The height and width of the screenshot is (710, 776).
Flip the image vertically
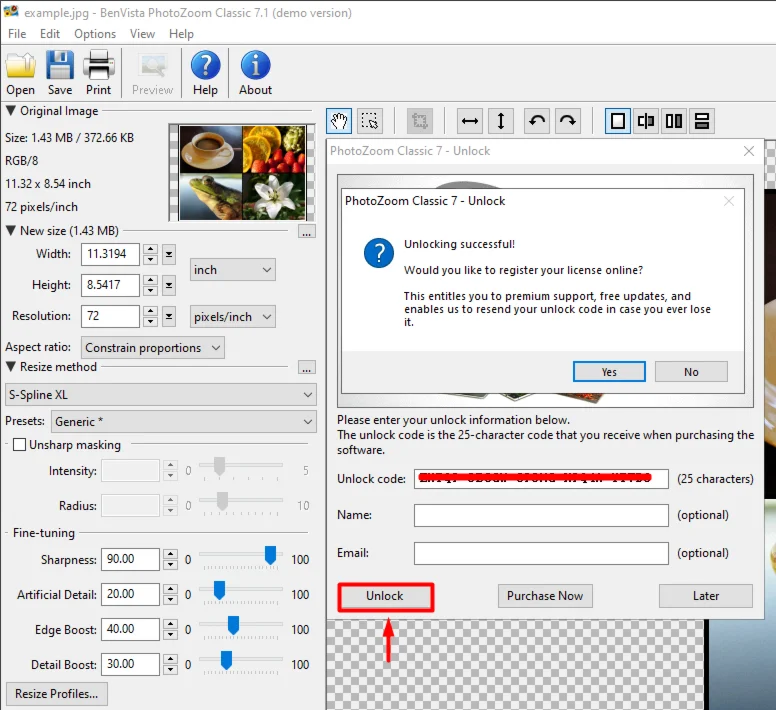pos(500,121)
